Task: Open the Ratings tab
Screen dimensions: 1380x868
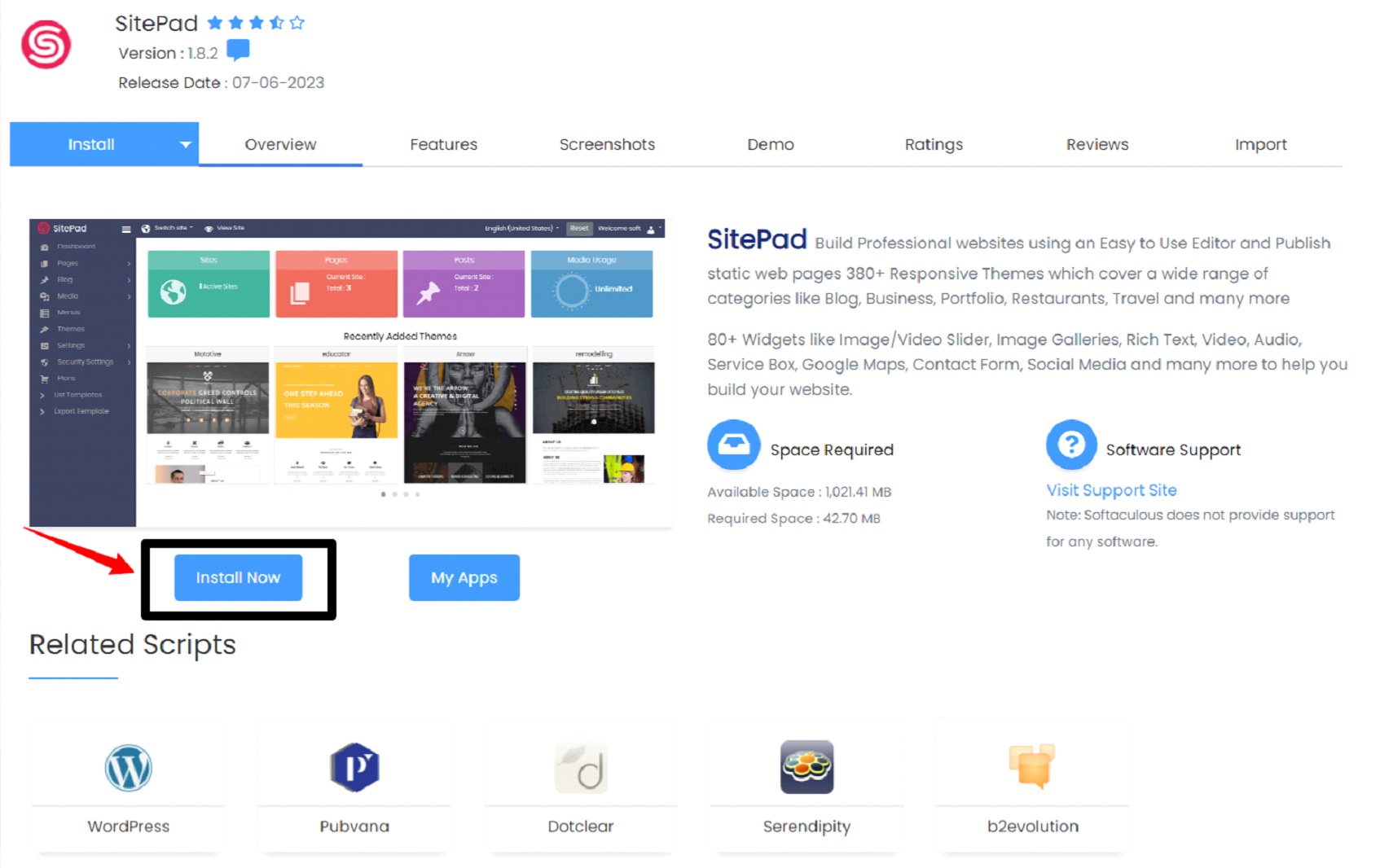Action: (934, 144)
